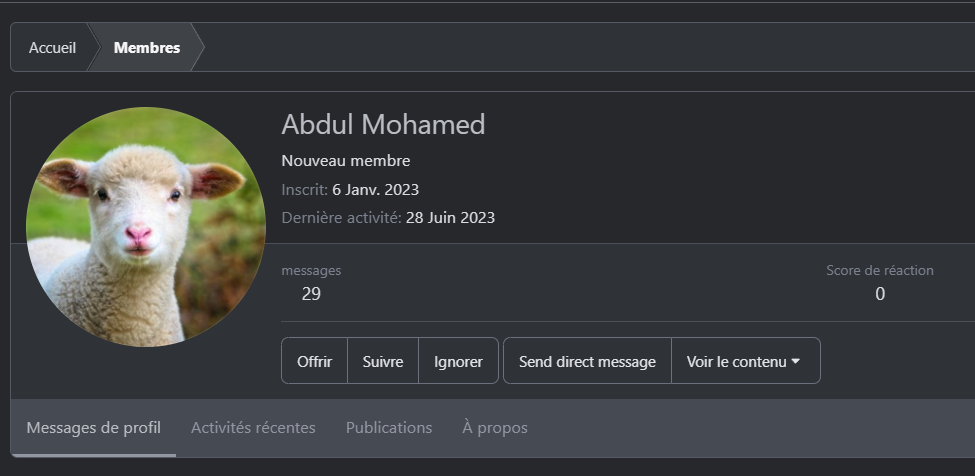The width and height of the screenshot is (975, 476).
Task: Expand the Voir le contenu dropdown
Action: [x=746, y=361]
